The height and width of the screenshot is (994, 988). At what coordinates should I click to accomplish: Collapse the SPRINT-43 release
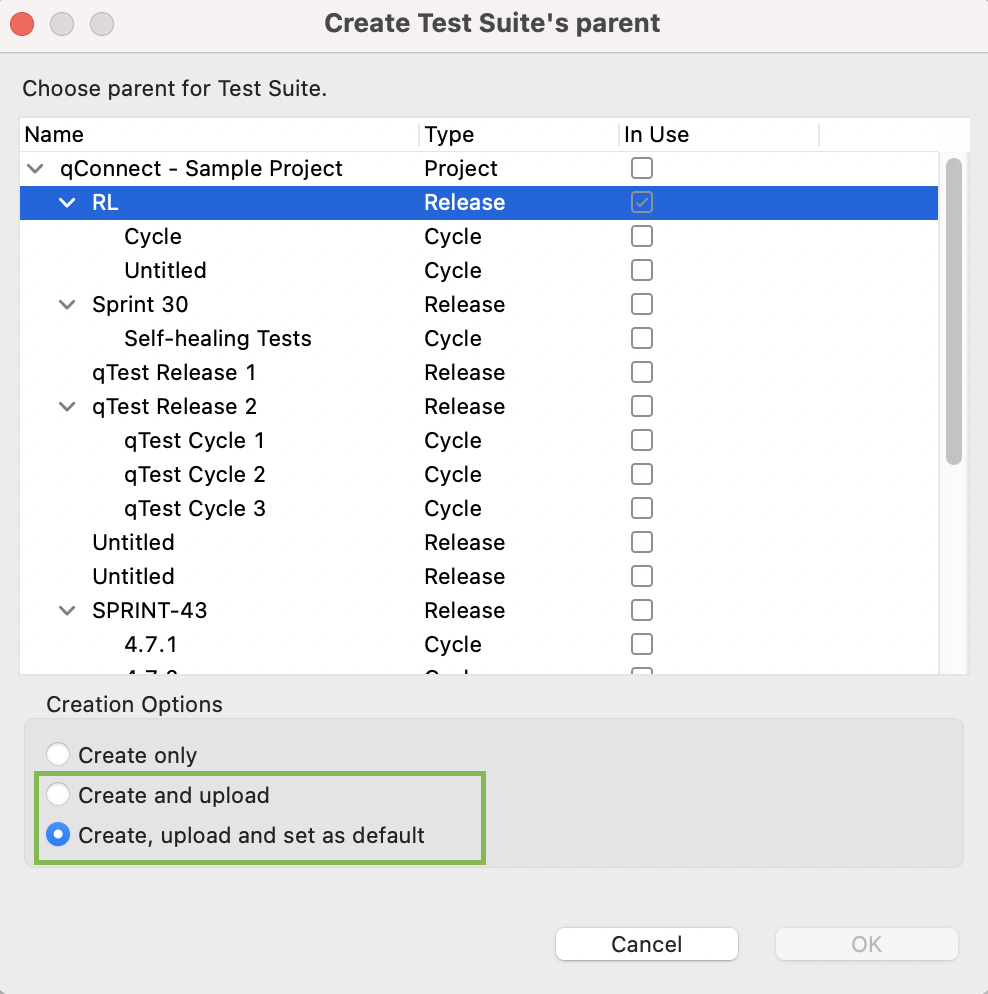(x=67, y=610)
